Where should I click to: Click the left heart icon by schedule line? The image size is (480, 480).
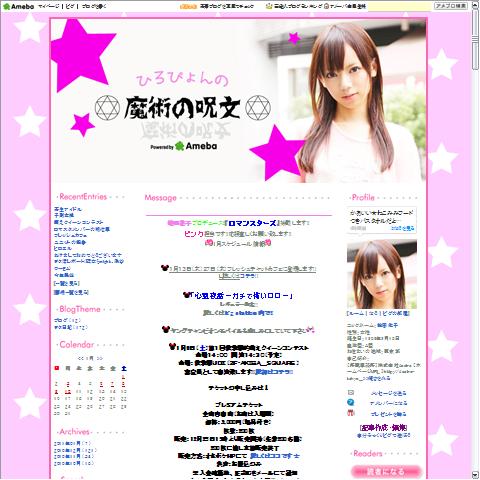[x=209, y=243]
